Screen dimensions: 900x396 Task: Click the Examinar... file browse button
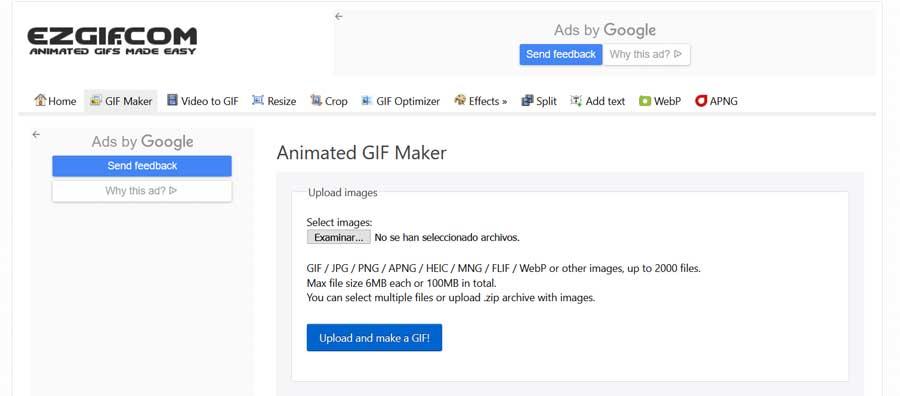pos(339,237)
